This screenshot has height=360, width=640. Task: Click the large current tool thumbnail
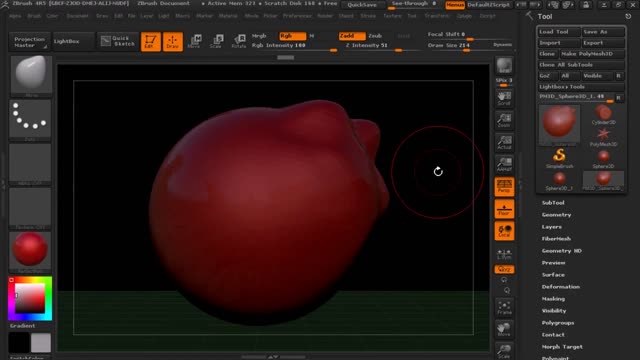[x=559, y=125]
